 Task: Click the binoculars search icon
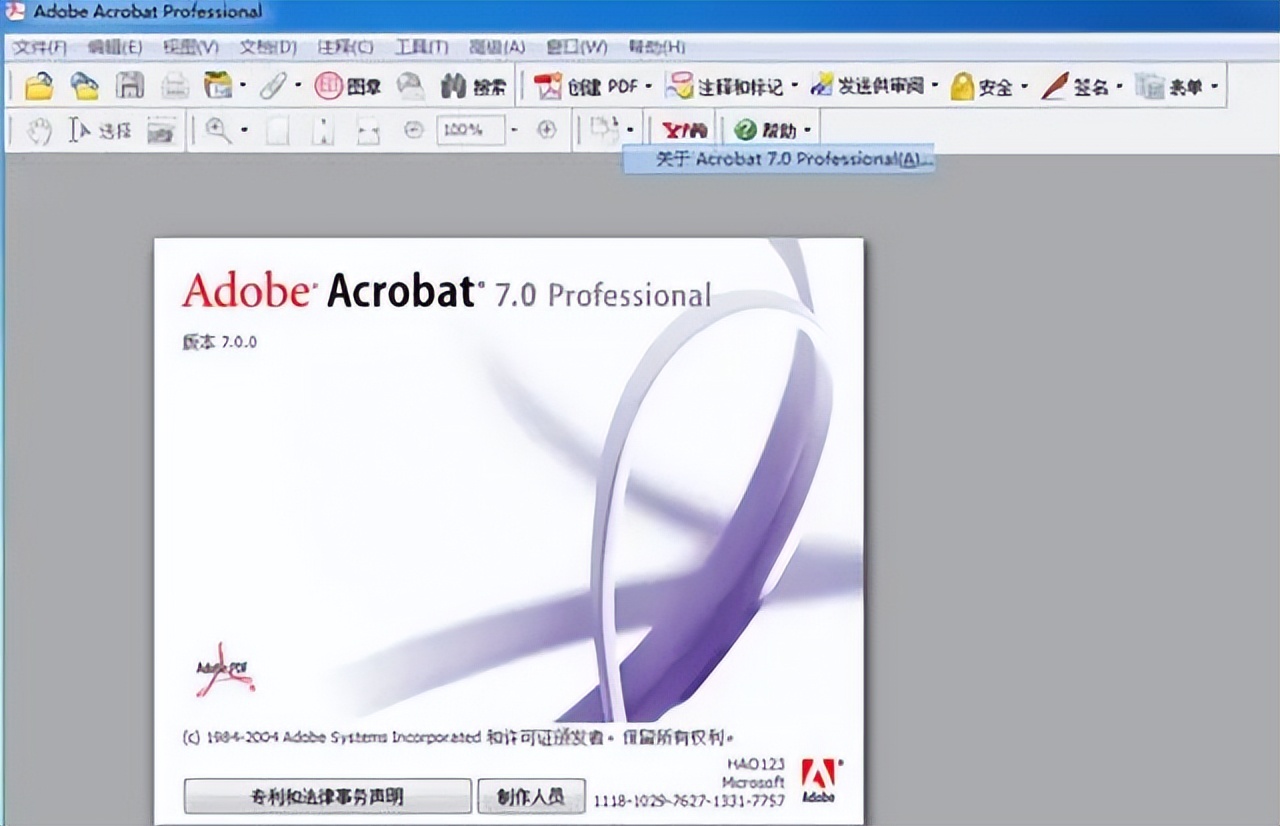455,87
